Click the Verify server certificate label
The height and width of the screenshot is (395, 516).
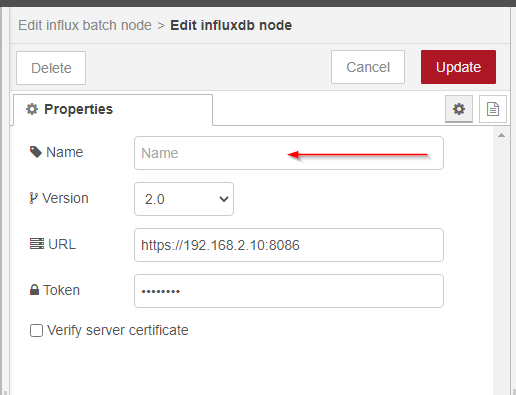118,330
